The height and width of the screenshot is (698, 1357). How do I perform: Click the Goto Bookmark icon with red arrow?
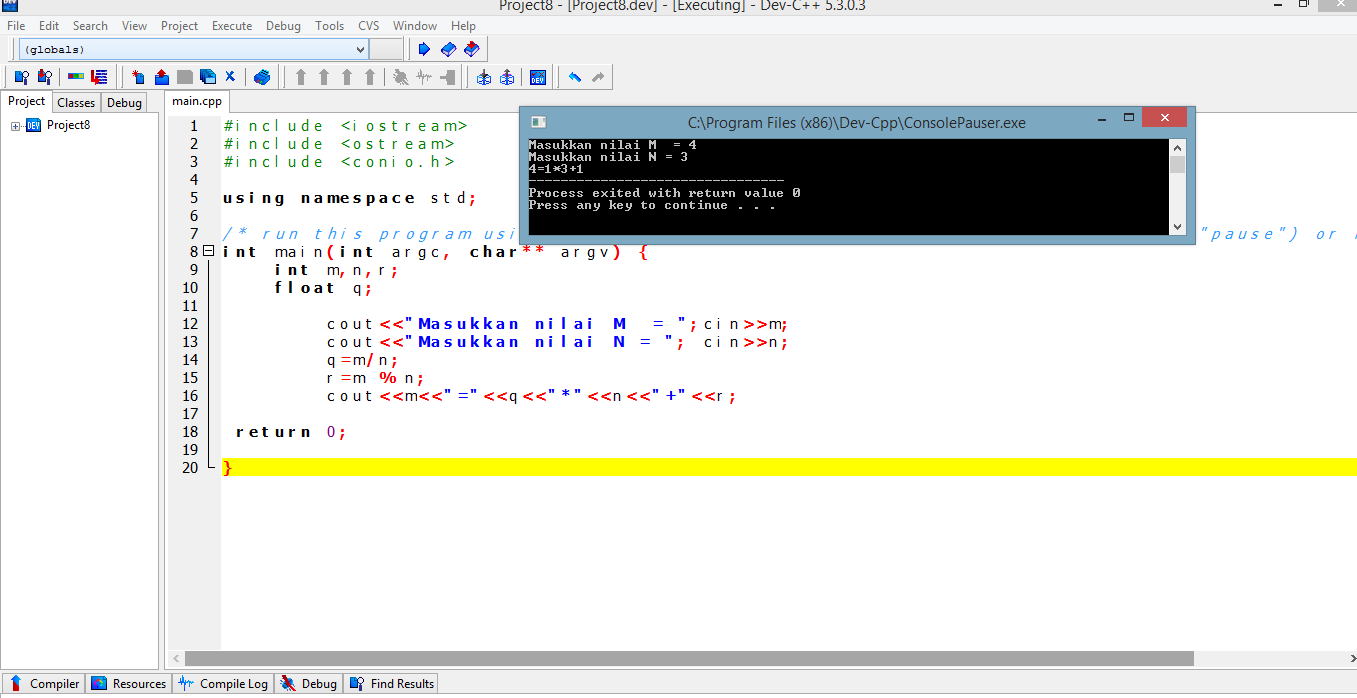tap(471, 49)
